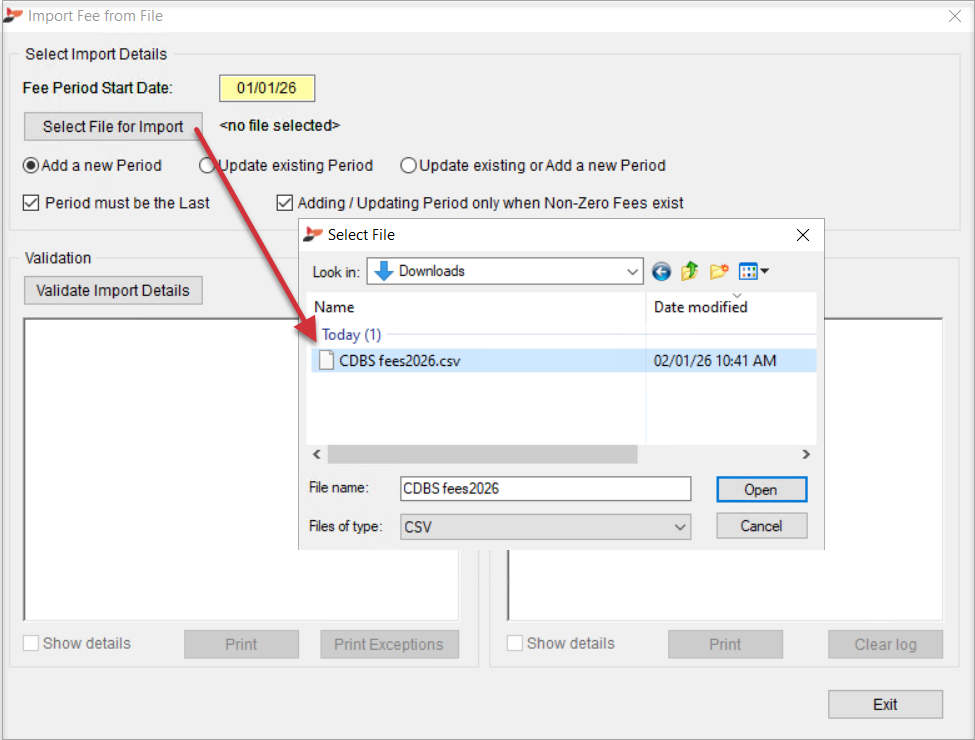The image size is (975, 740).
Task: Click the CDBS fees2026.csv file icon
Action: pos(325,360)
